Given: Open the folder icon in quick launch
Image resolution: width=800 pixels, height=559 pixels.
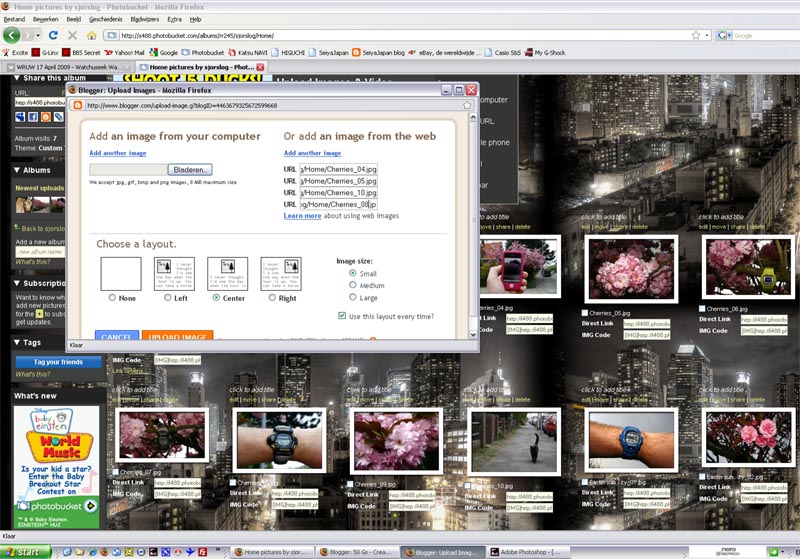Looking at the screenshot, I should point(80,552).
